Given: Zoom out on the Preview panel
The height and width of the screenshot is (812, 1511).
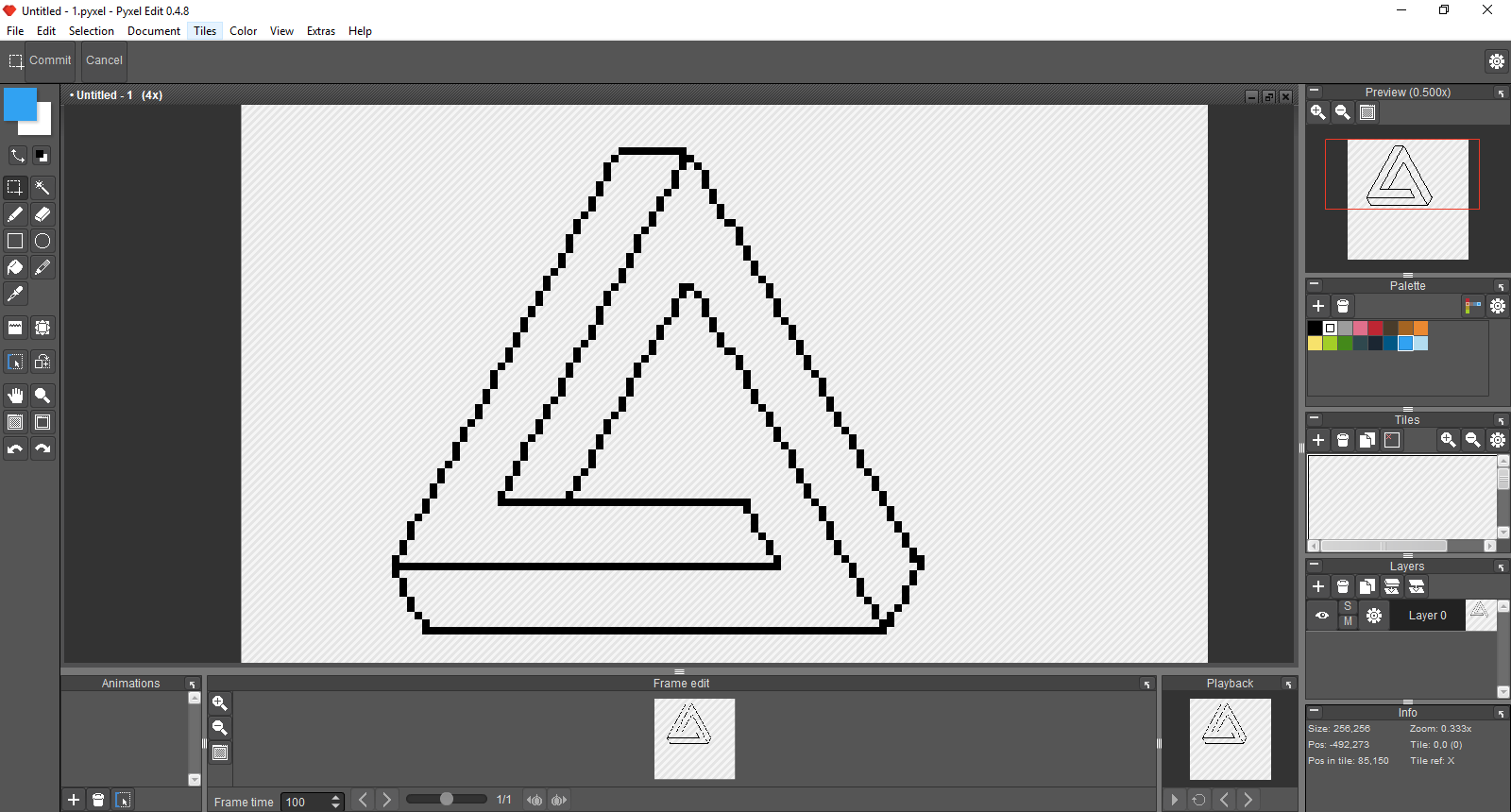Looking at the screenshot, I should pos(1343,112).
